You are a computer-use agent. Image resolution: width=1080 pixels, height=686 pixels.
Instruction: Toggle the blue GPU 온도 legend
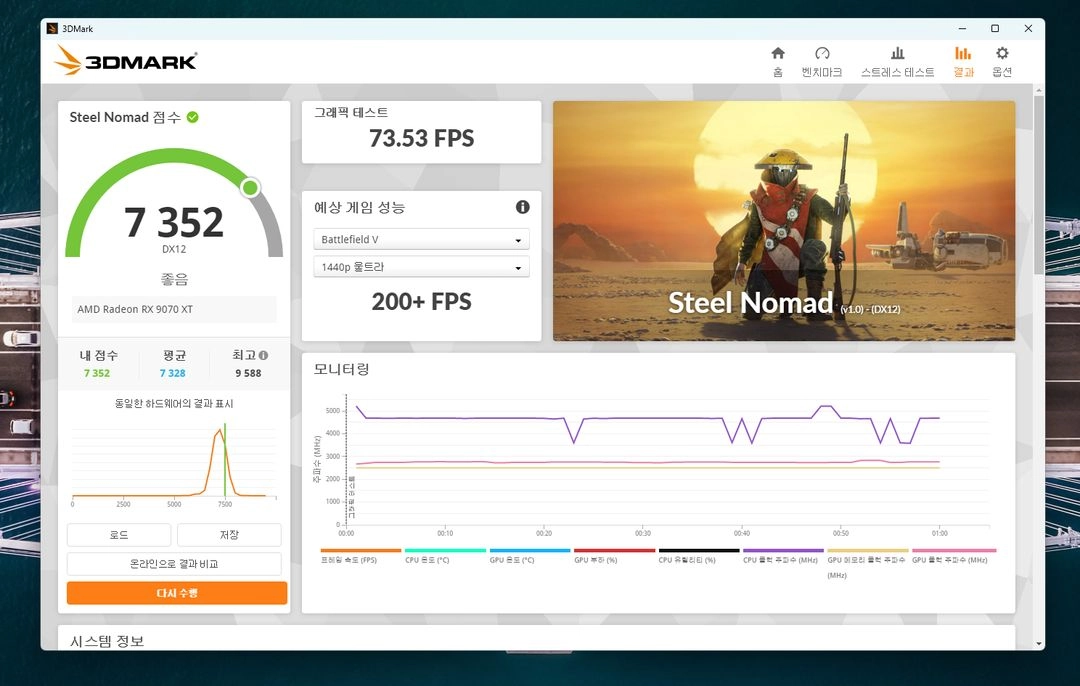[x=530, y=556]
